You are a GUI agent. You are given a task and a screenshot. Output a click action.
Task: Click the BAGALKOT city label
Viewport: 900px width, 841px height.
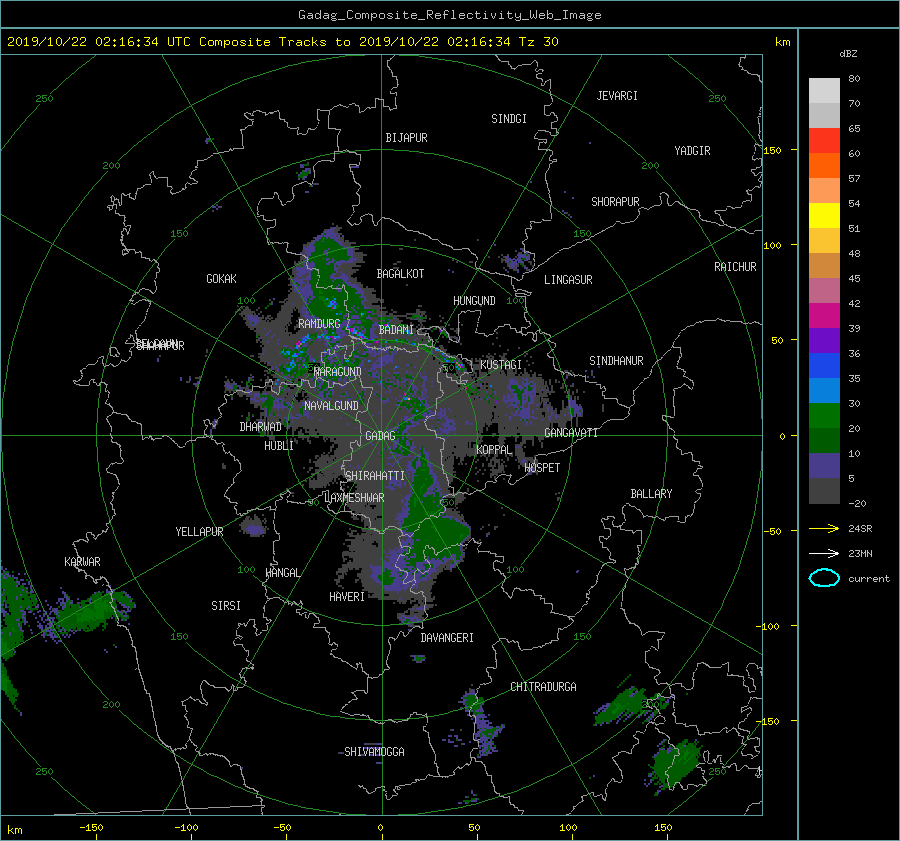(x=400, y=274)
